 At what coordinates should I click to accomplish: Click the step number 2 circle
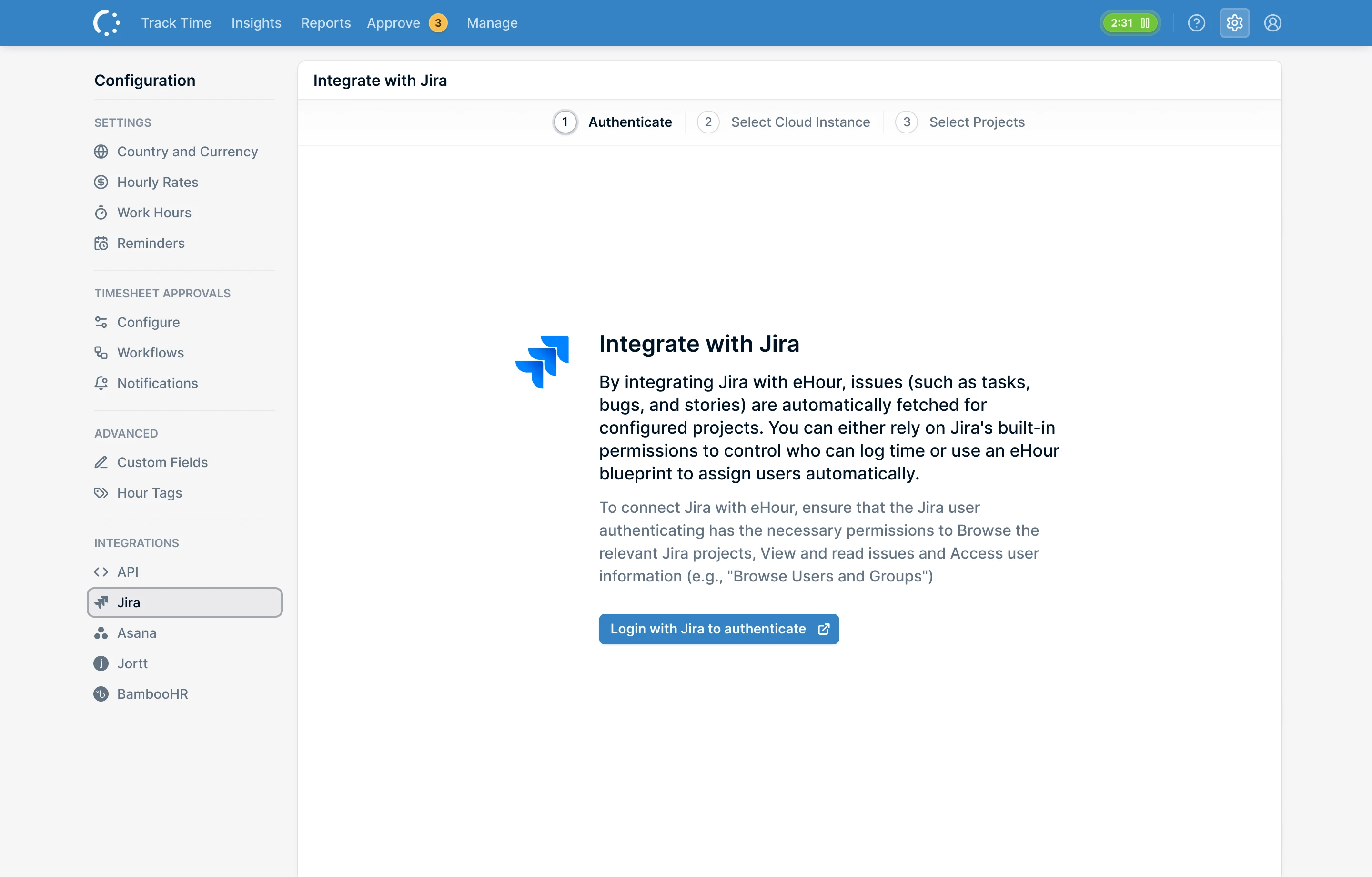point(707,122)
